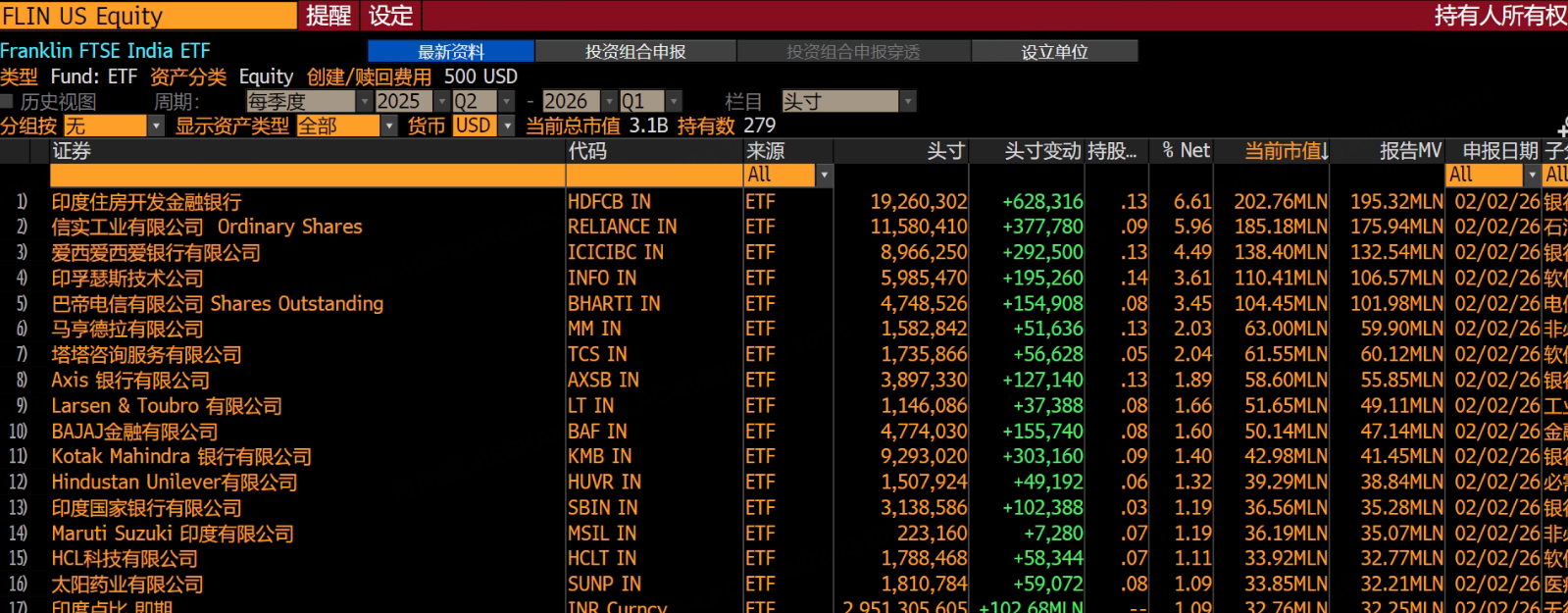Open the 塔塔咨询服务有限公司 row

(146, 355)
